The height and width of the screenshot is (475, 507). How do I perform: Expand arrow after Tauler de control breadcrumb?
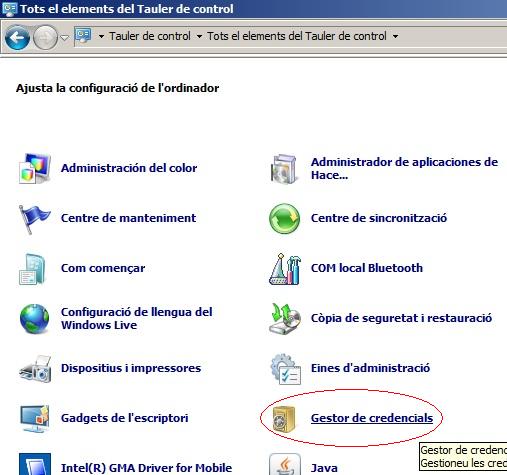[199, 36]
